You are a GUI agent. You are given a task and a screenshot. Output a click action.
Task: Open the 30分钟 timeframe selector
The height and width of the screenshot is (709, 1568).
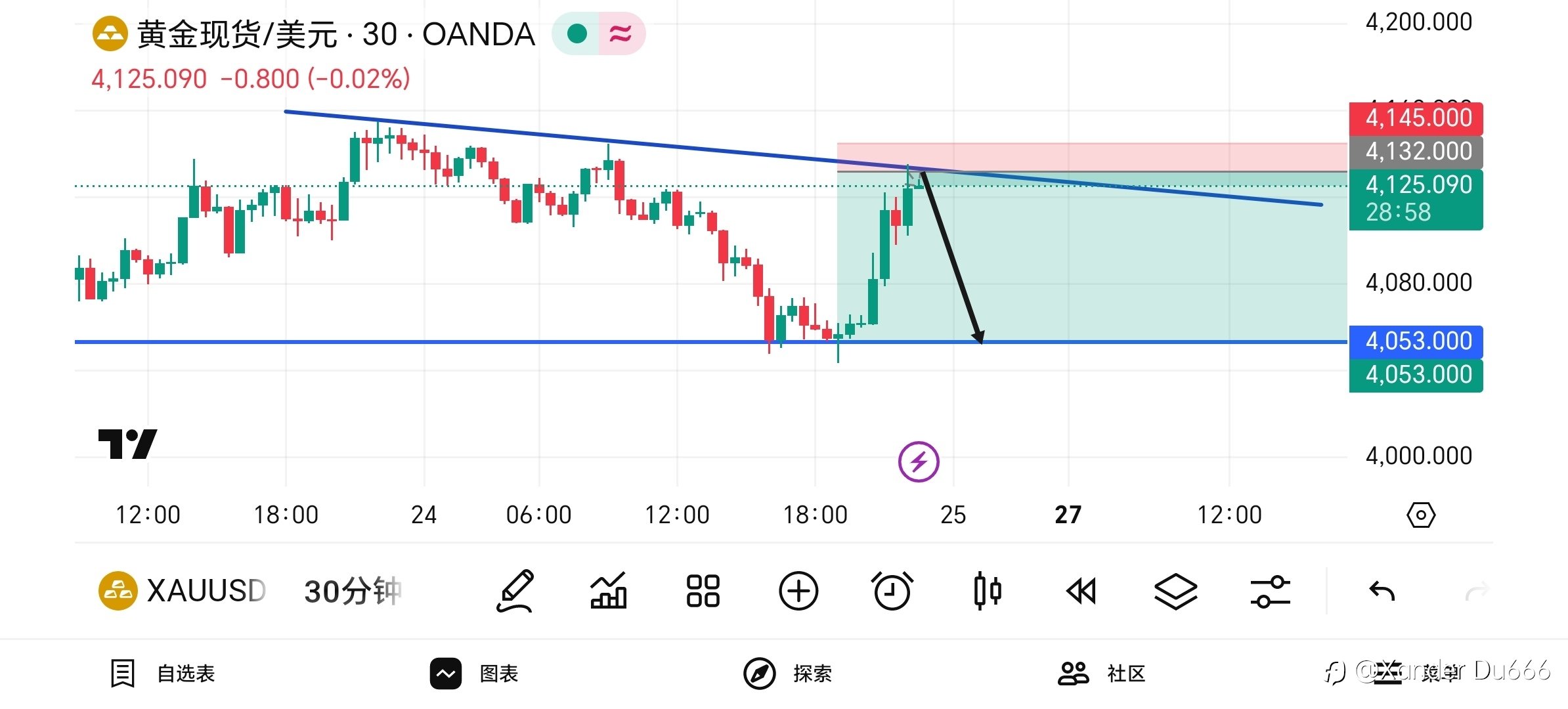pos(353,591)
